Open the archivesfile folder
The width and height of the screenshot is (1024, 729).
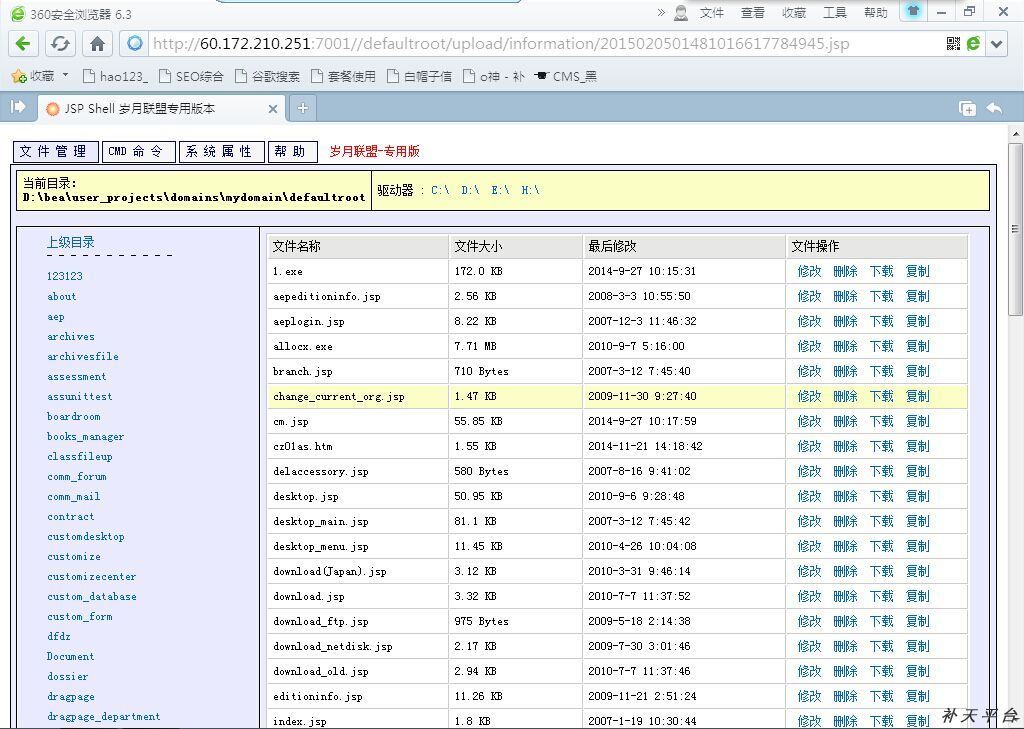(x=83, y=356)
